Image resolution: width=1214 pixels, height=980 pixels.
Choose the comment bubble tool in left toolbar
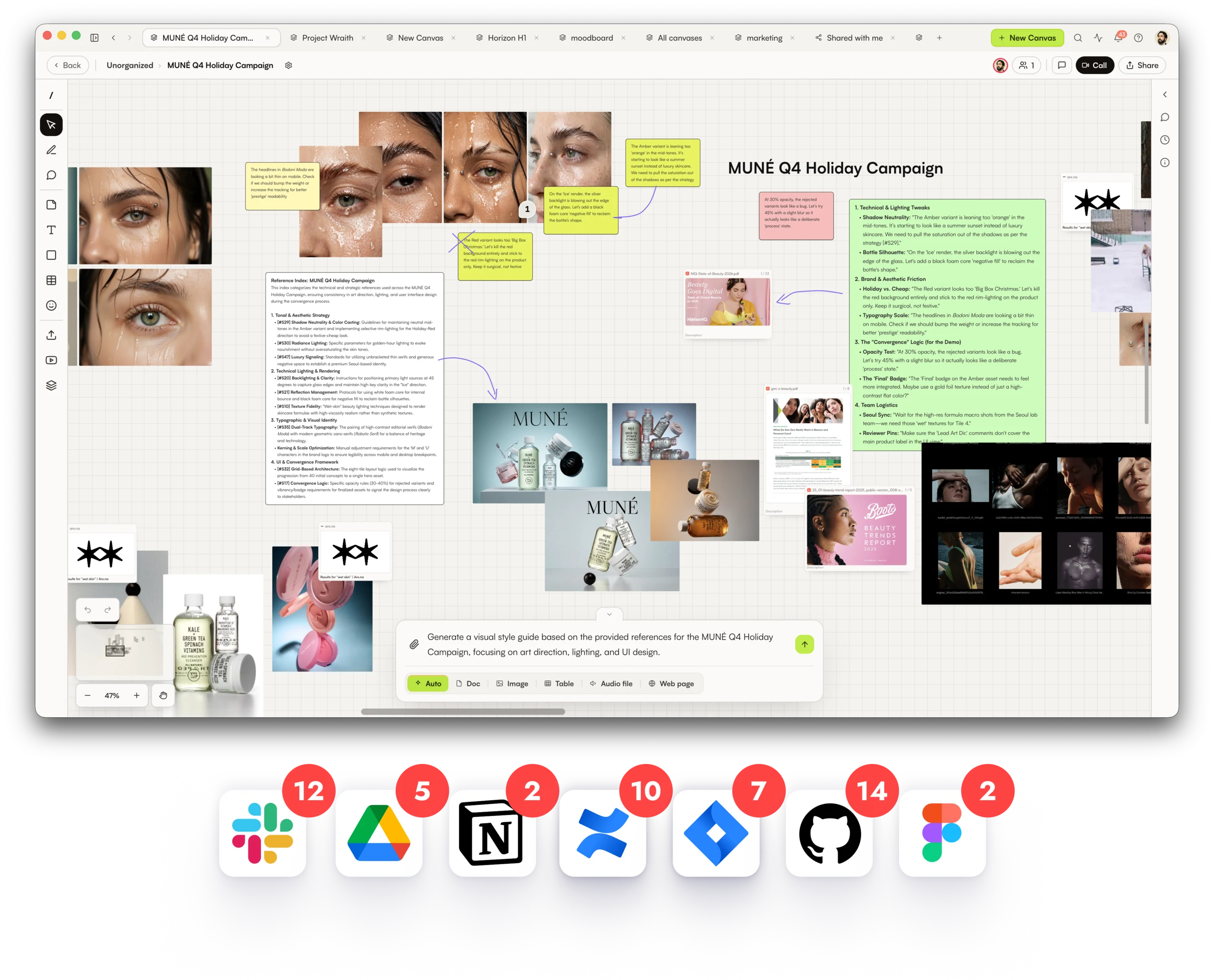51,176
